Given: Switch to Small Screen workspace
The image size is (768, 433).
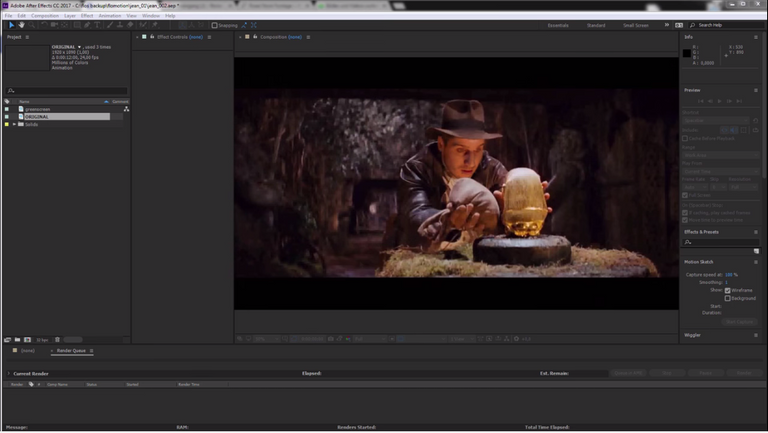Looking at the screenshot, I should pos(635,25).
